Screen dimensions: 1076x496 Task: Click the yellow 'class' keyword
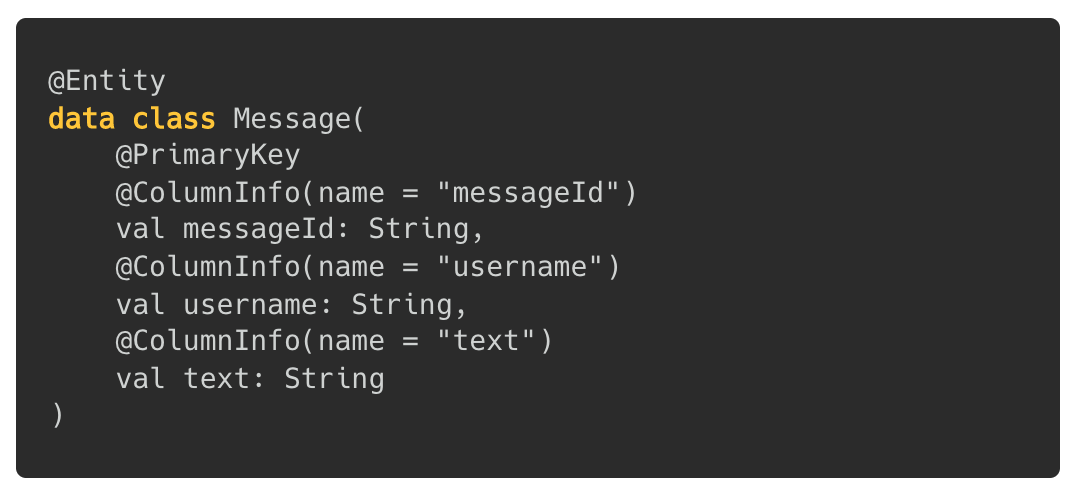[x=174, y=119]
